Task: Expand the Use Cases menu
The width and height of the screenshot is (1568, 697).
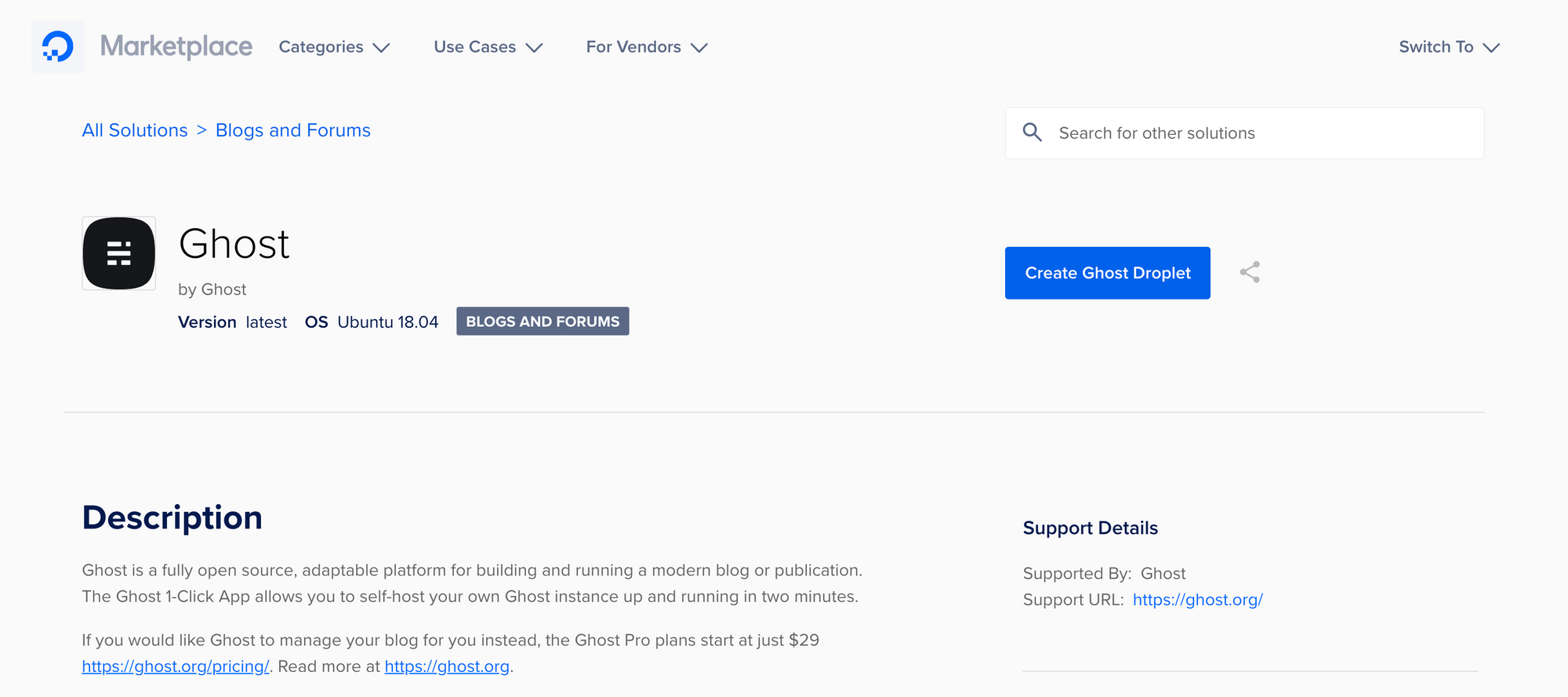Action: click(488, 47)
